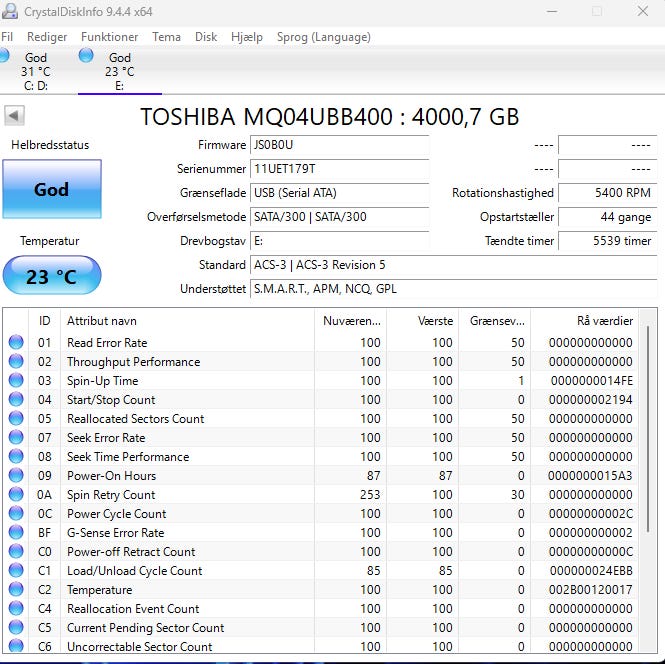Click the attribute list vertical scrollbar
This screenshot has height=664, width=665.
pyautogui.click(x=648, y=428)
